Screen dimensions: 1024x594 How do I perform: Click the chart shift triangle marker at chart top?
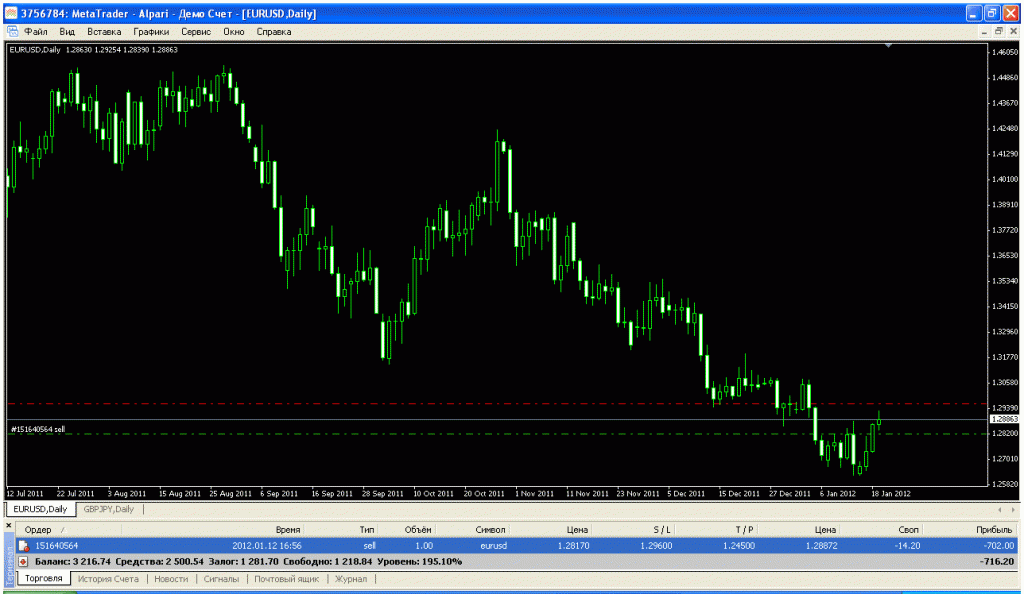pyautogui.click(x=888, y=47)
